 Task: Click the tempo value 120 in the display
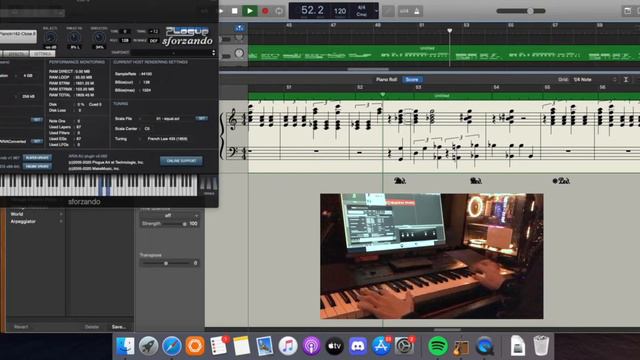pyautogui.click(x=340, y=11)
